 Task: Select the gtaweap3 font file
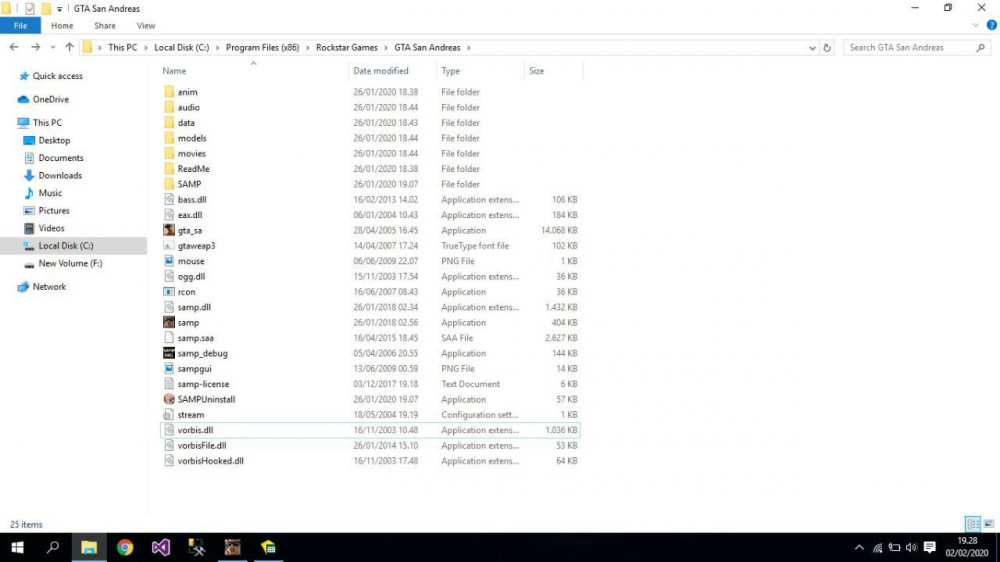click(196, 246)
